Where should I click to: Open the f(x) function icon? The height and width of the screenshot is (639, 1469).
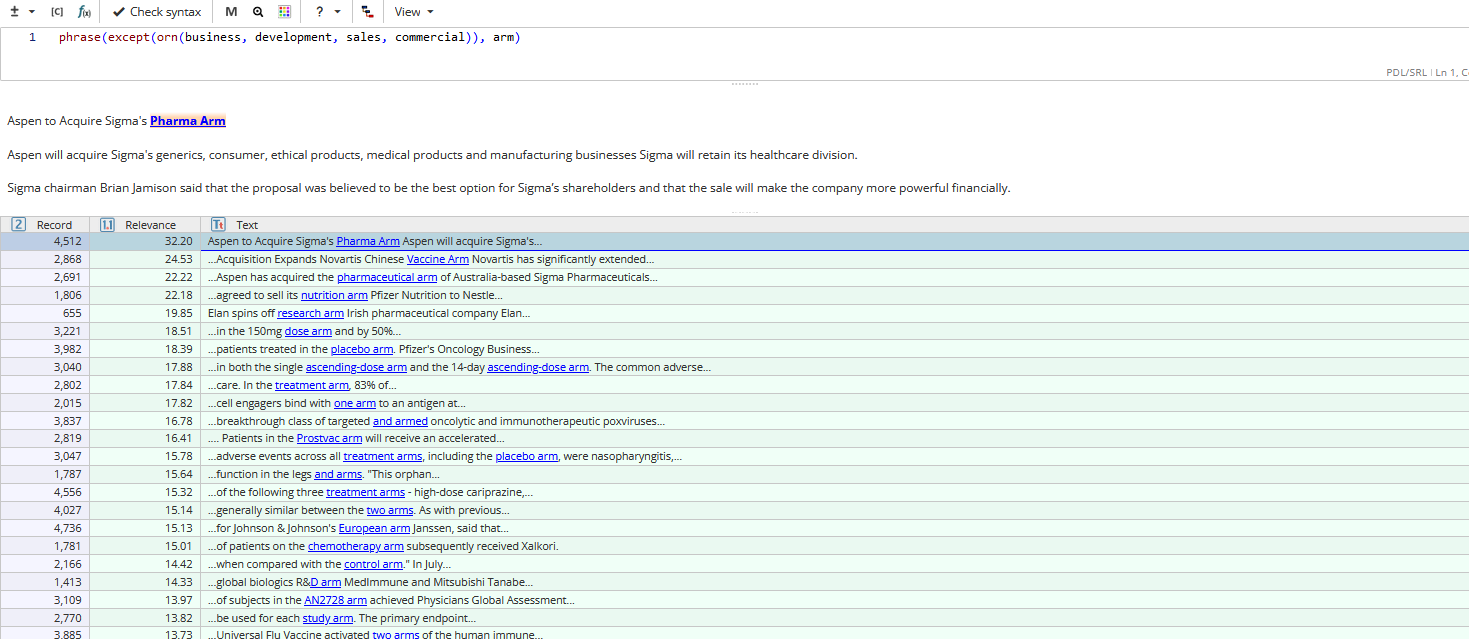(x=85, y=12)
